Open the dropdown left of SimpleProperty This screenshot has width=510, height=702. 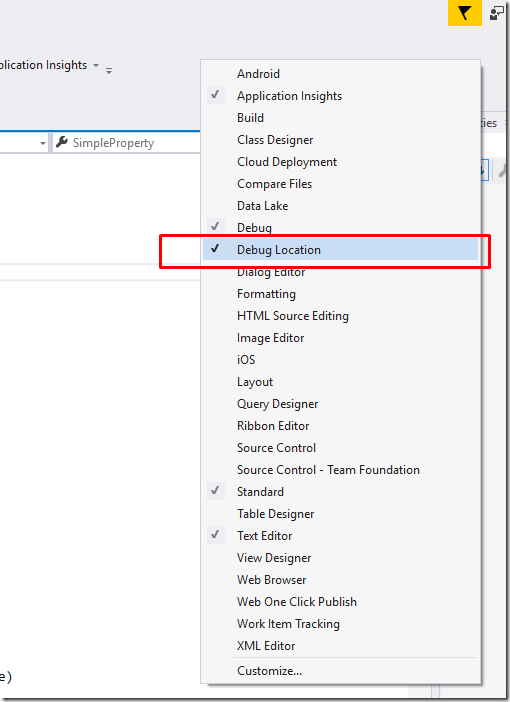[43, 143]
